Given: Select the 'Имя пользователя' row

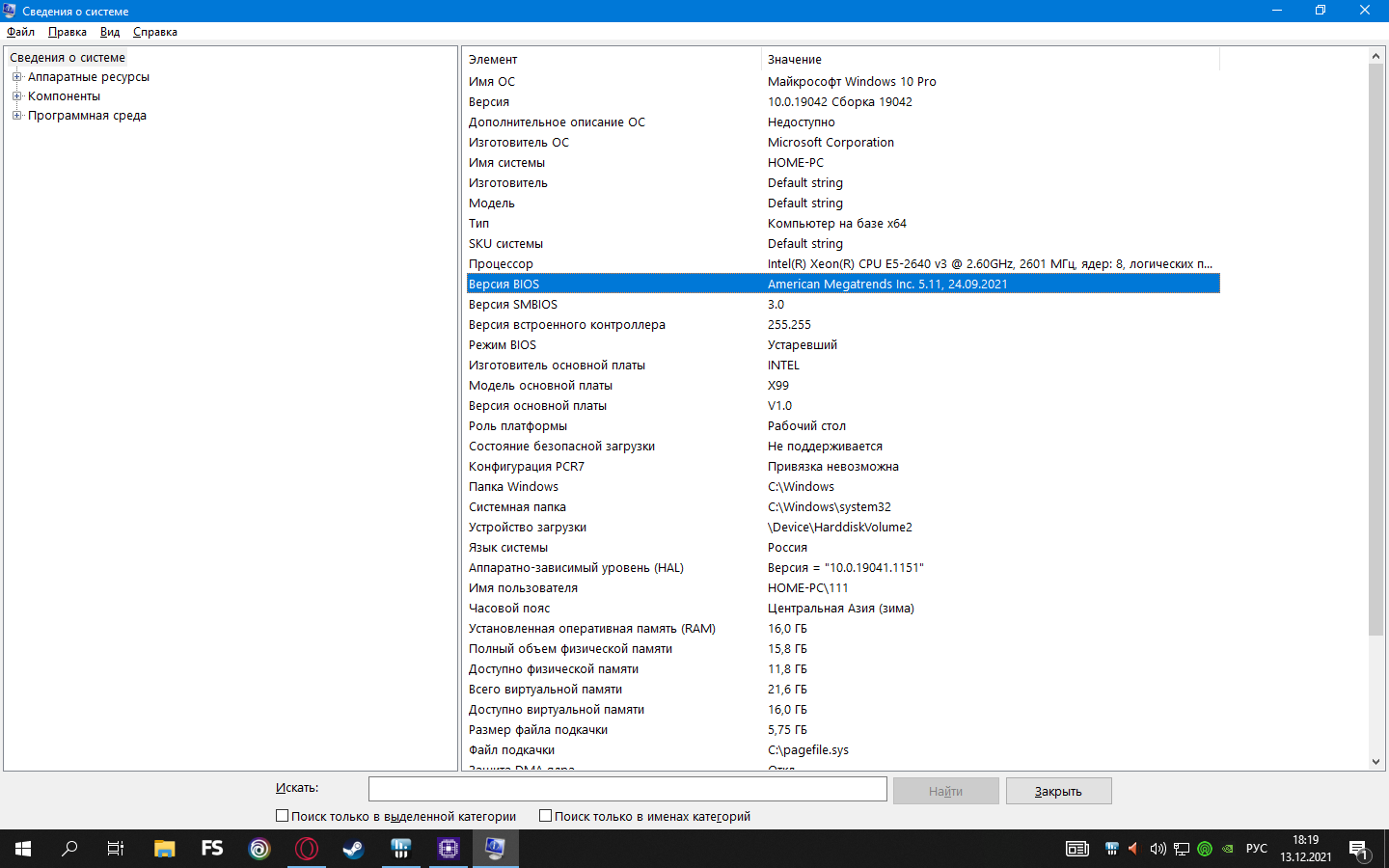Looking at the screenshot, I should click(x=843, y=588).
